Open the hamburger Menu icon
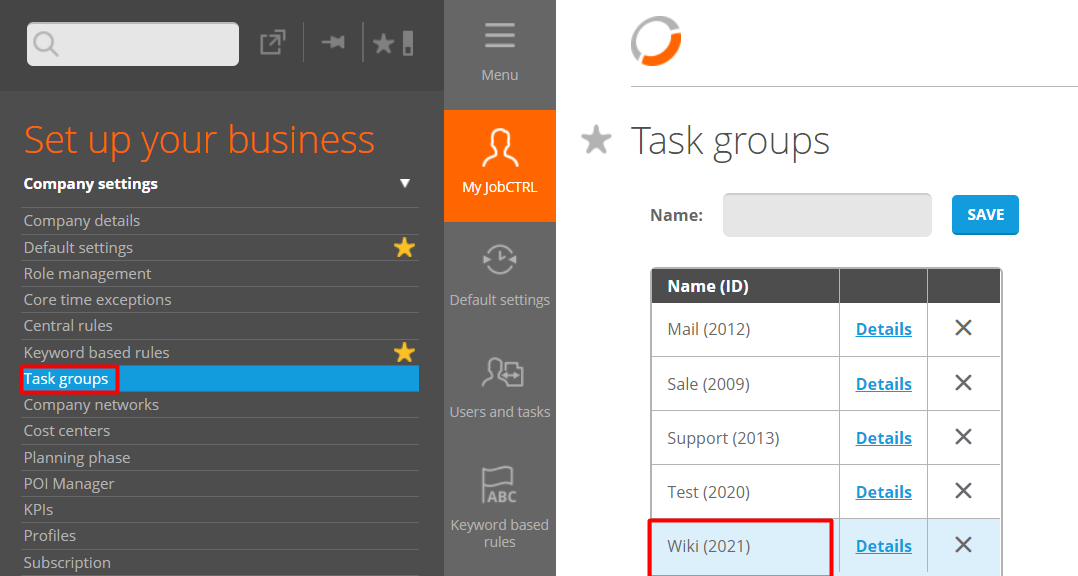Viewport: 1078px width, 576px height. pyautogui.click(x=499, y=38)
